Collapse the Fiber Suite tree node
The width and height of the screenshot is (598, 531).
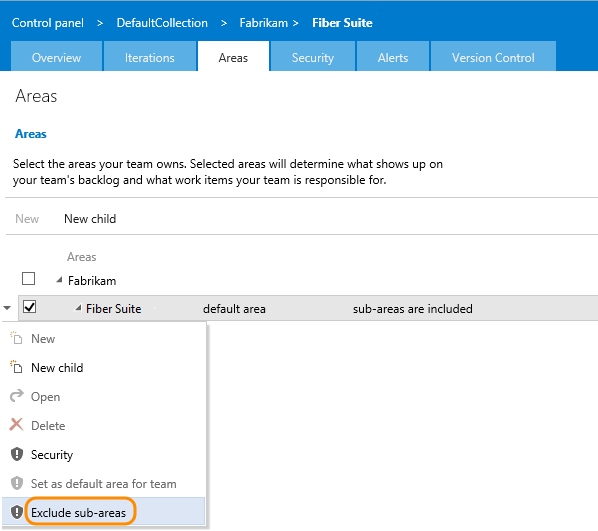[78, 308]
